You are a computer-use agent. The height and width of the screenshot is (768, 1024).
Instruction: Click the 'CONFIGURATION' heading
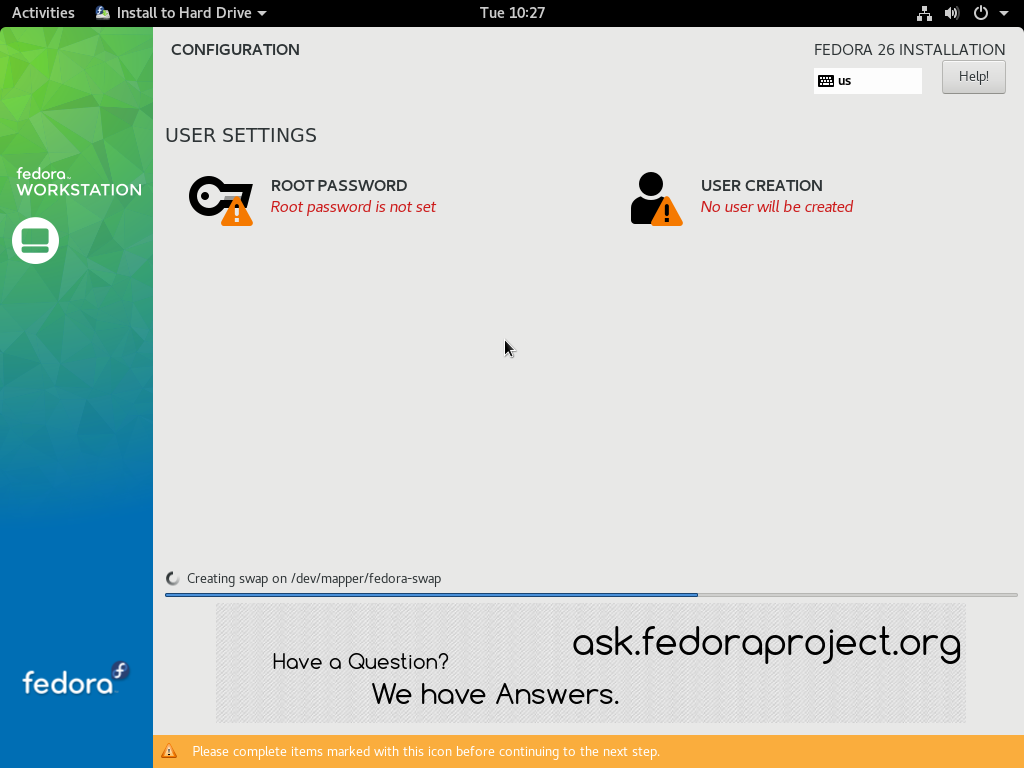coord(235,50)
